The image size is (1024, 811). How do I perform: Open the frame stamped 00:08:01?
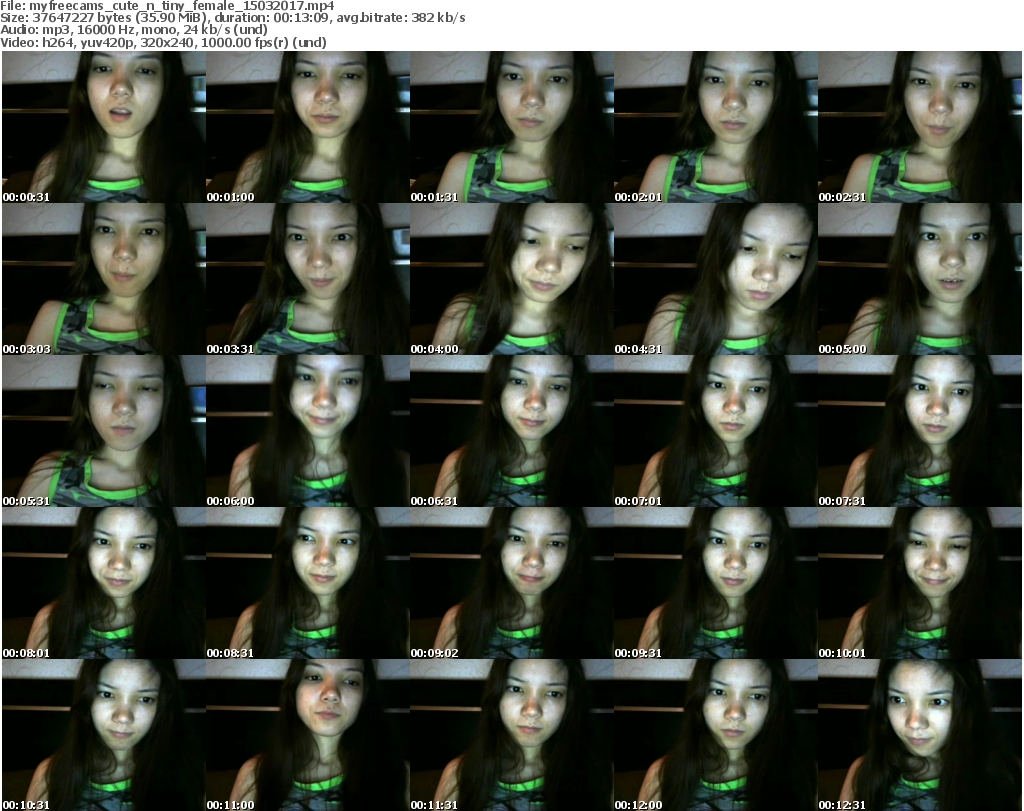pos(104,583)
